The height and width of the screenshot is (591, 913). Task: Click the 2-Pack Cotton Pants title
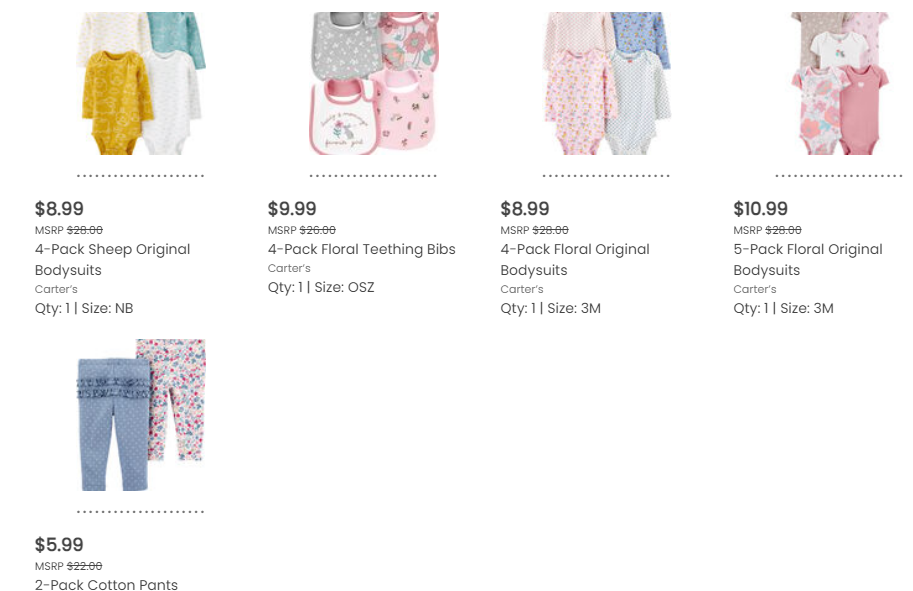(106, 585)
